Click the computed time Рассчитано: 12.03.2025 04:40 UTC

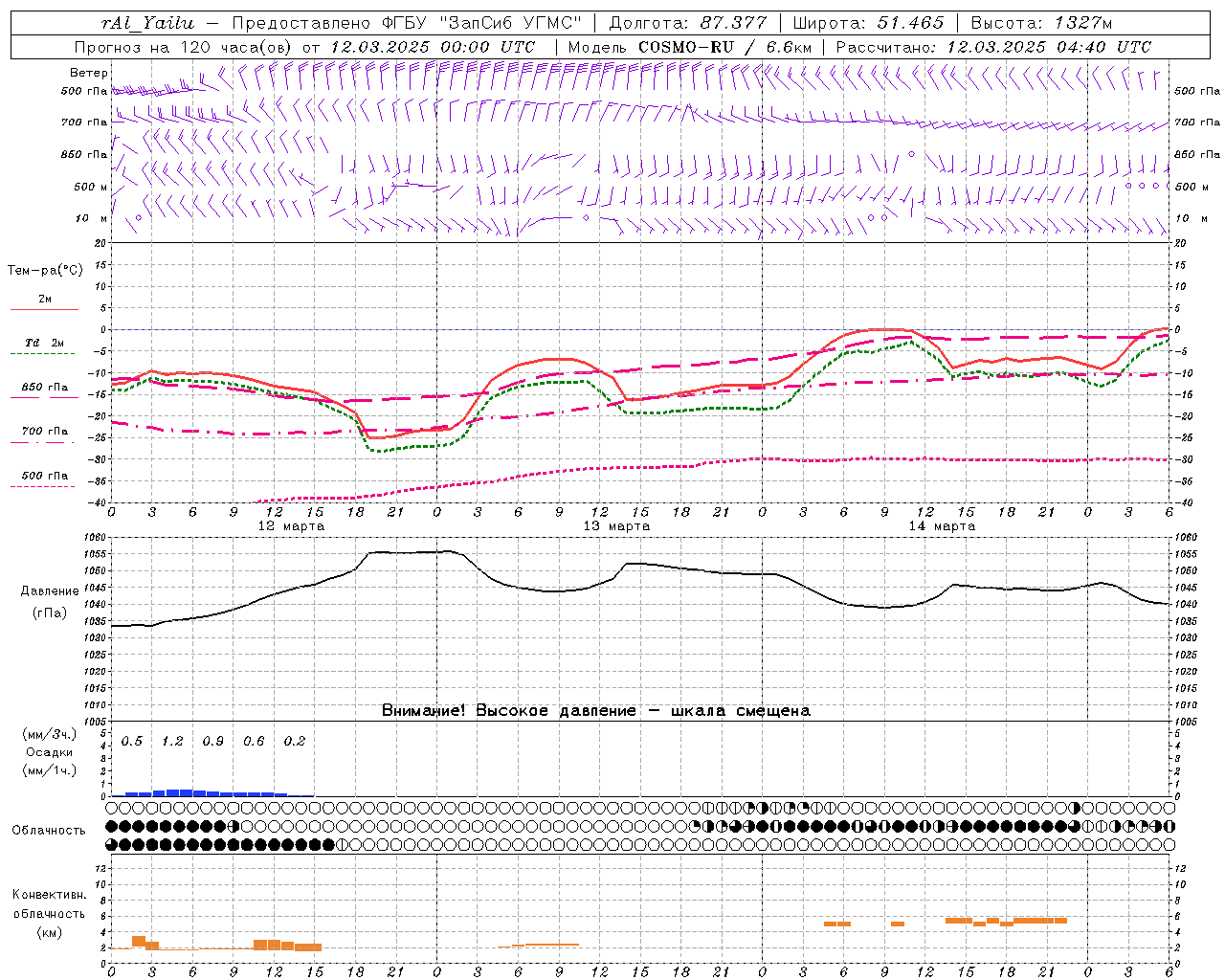click(x=993, y=47)
